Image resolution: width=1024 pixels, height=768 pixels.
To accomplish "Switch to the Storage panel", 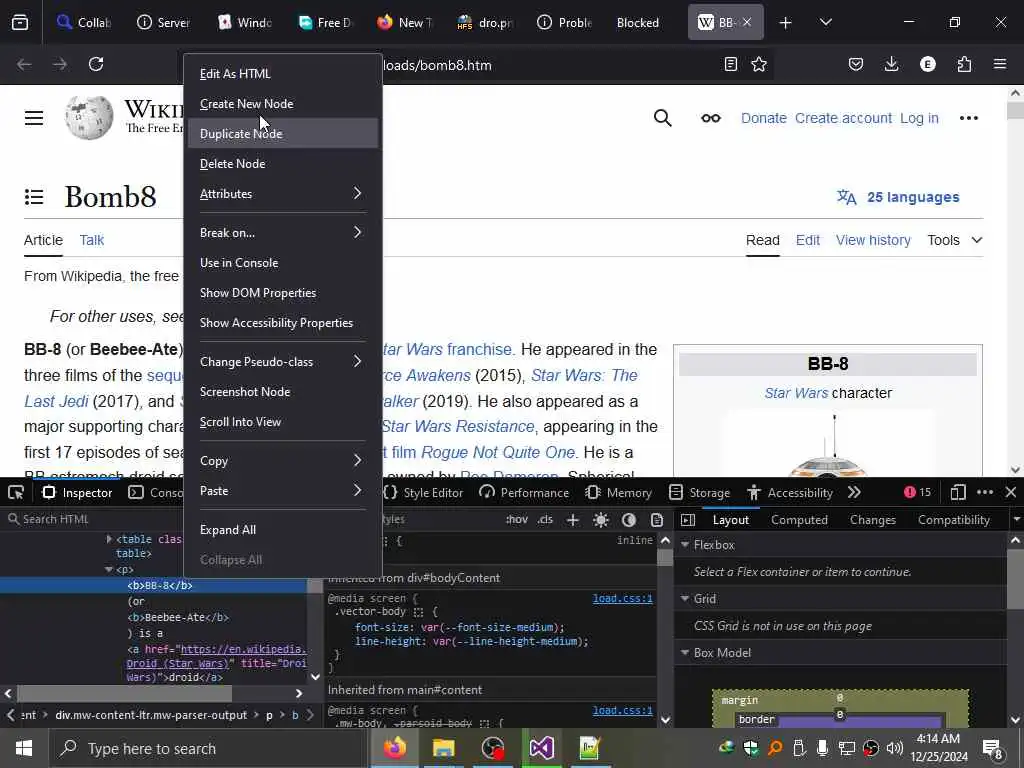I will click(699, 492).
